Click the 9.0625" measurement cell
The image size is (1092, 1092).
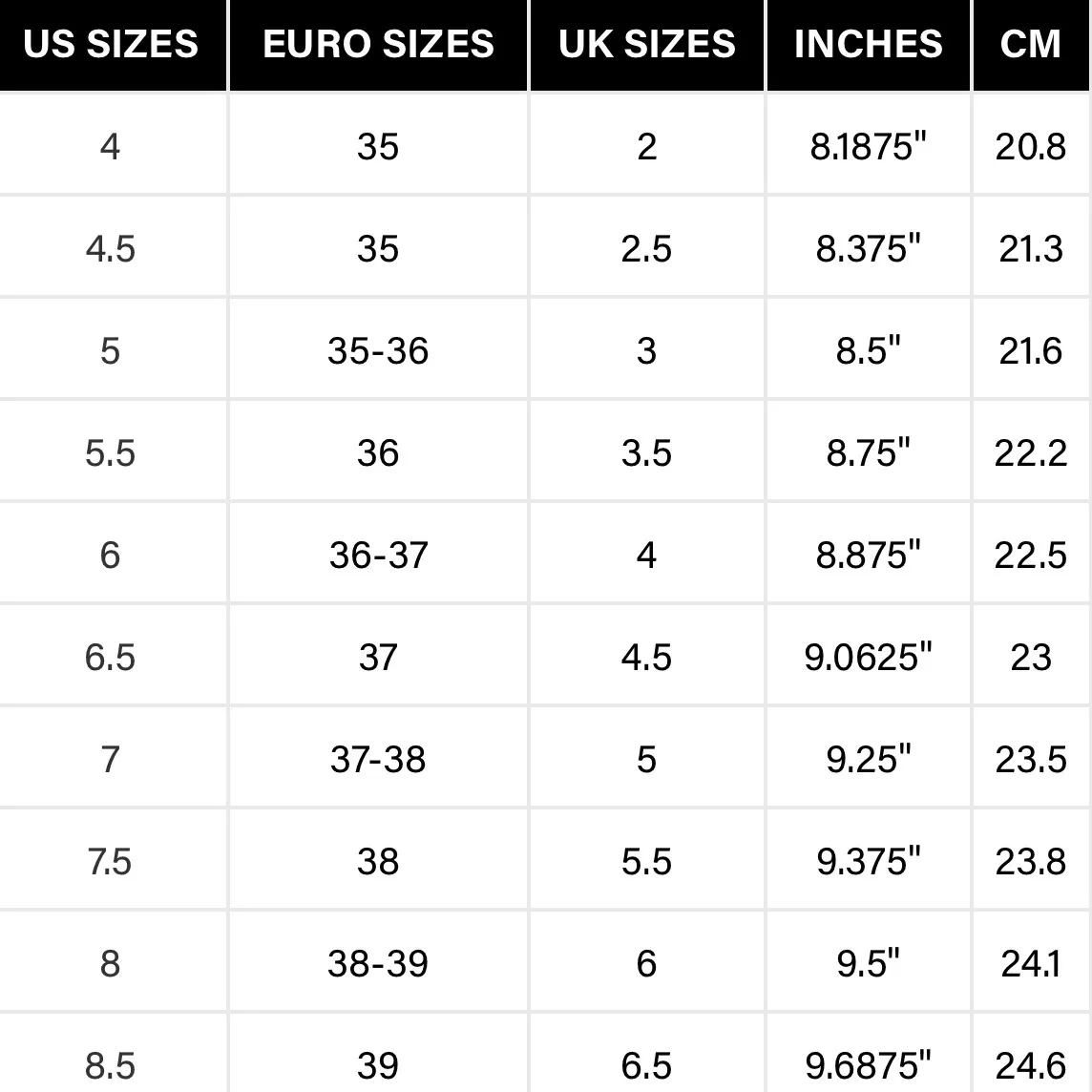click(x=869, y=657)
